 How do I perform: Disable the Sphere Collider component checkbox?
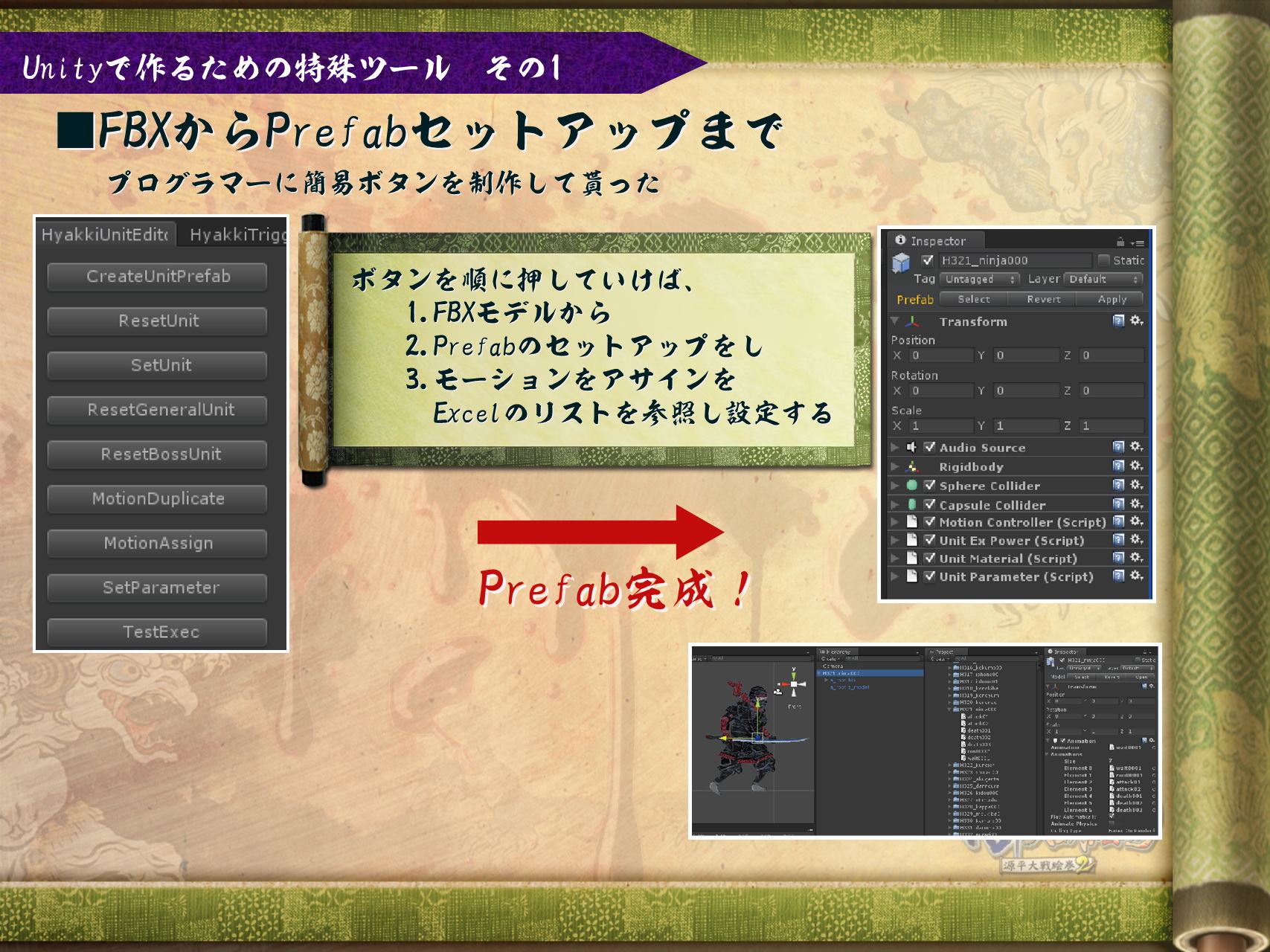929,486
